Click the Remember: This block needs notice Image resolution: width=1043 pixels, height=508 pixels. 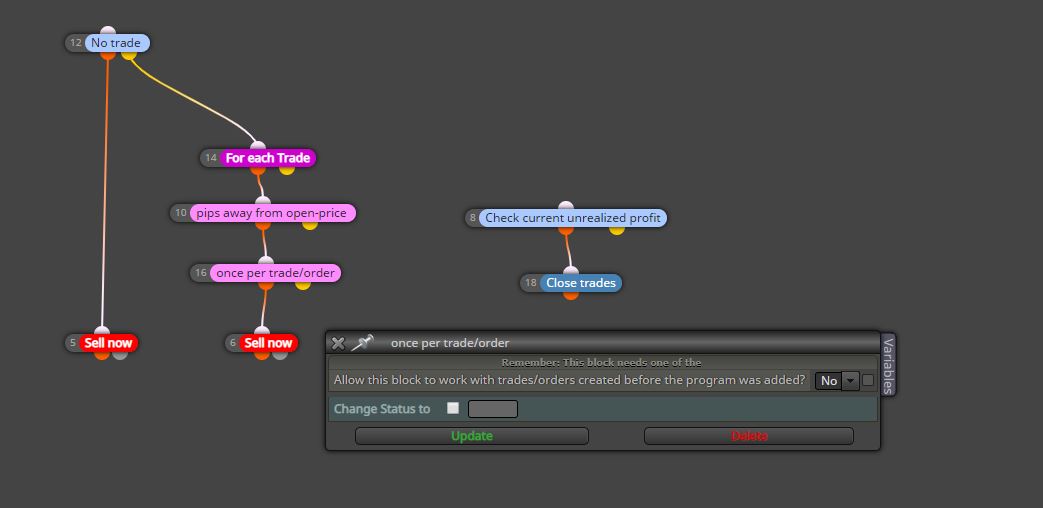coord(601,362)
